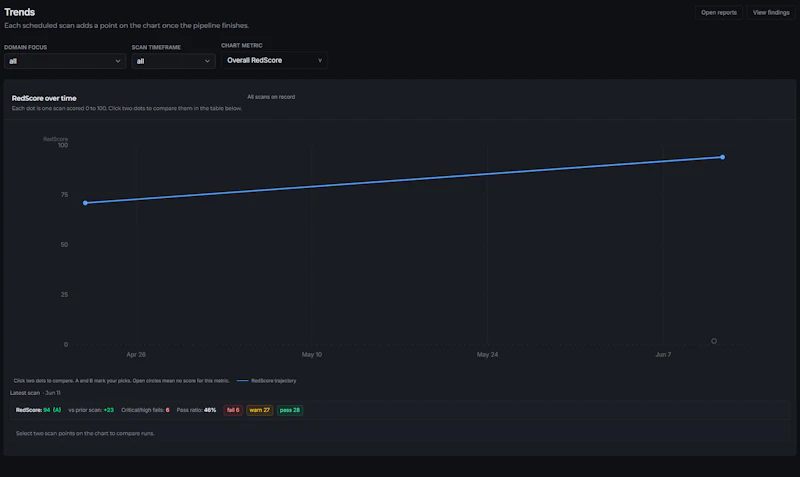Click the Trends heading
Image resolution: width=800 pixels, height=477 pixels.
point(19,12)
